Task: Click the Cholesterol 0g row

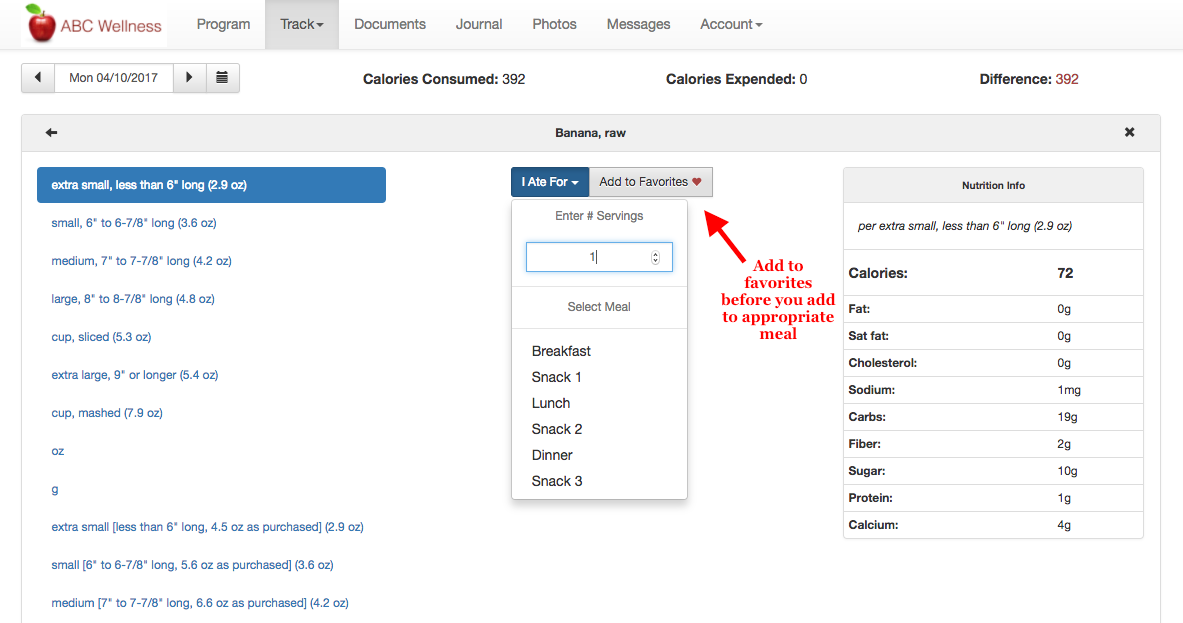Action: click(x=993, y=363)
